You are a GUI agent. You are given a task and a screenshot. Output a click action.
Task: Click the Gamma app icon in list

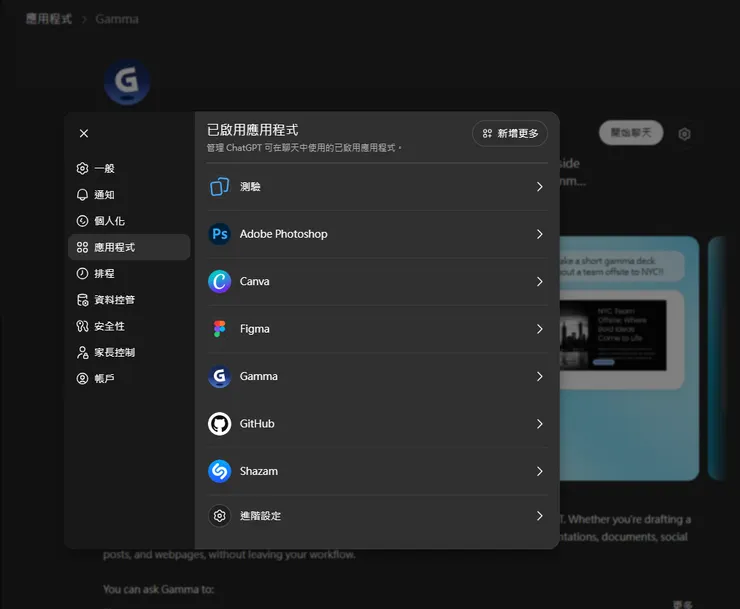tap(219, 376)
